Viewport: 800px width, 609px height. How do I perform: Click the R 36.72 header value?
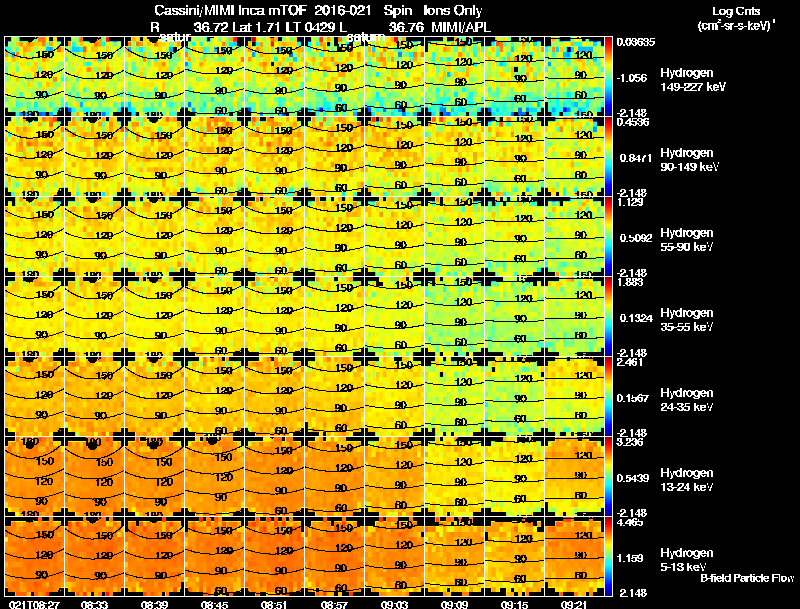[189, 28]
